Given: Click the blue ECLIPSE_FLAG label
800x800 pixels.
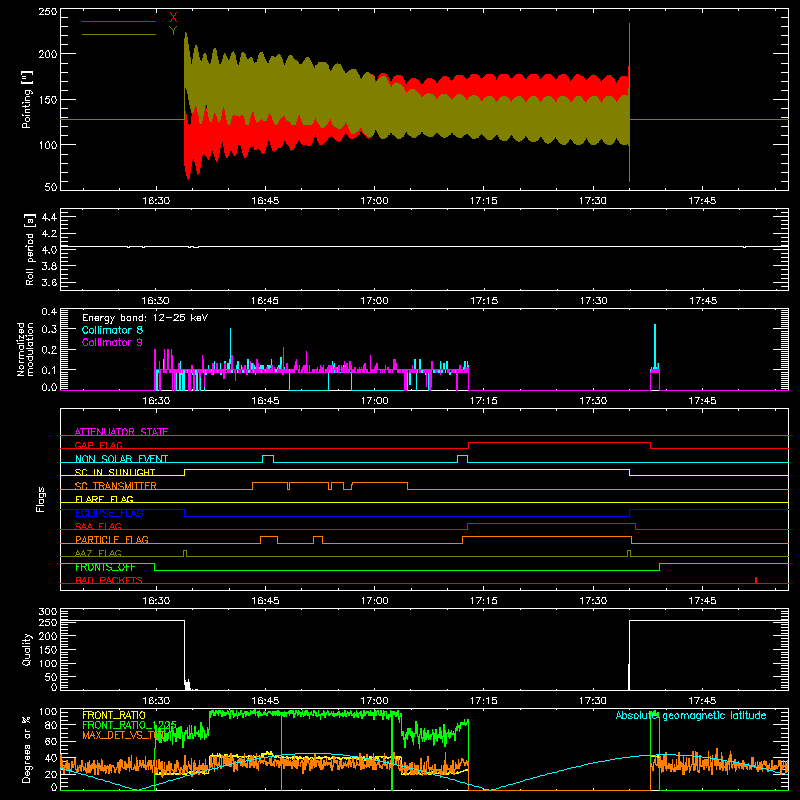Looking at the screenshot, I should click(x=109, y=513).
